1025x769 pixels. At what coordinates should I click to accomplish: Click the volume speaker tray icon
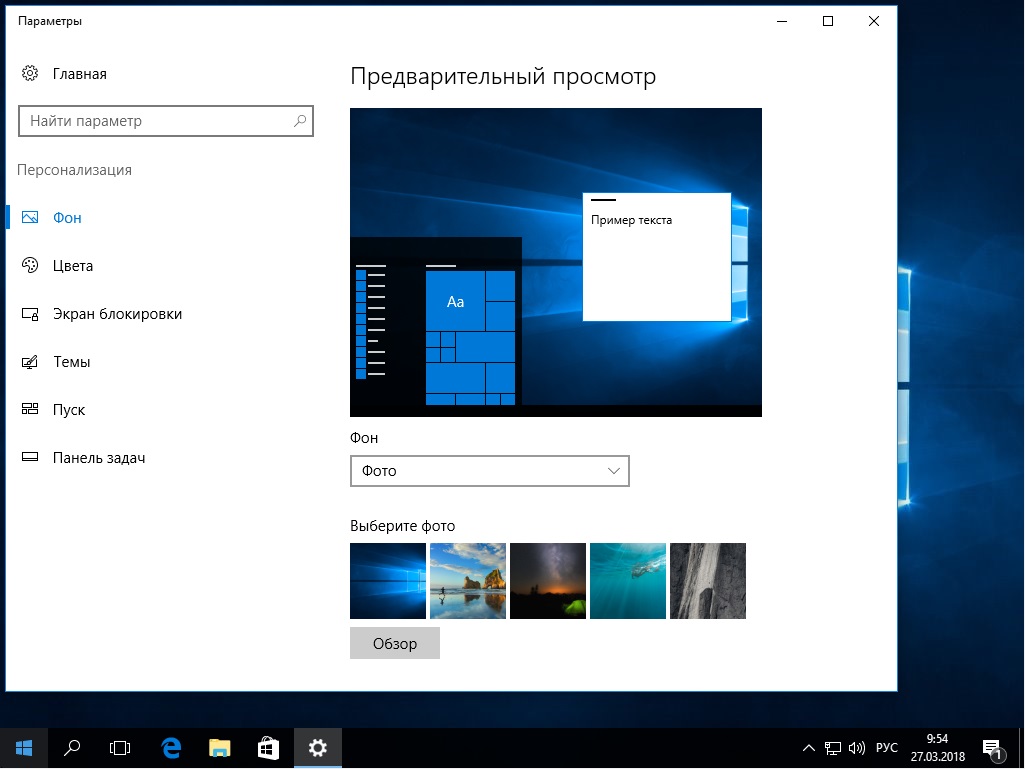tap(857, 748)
